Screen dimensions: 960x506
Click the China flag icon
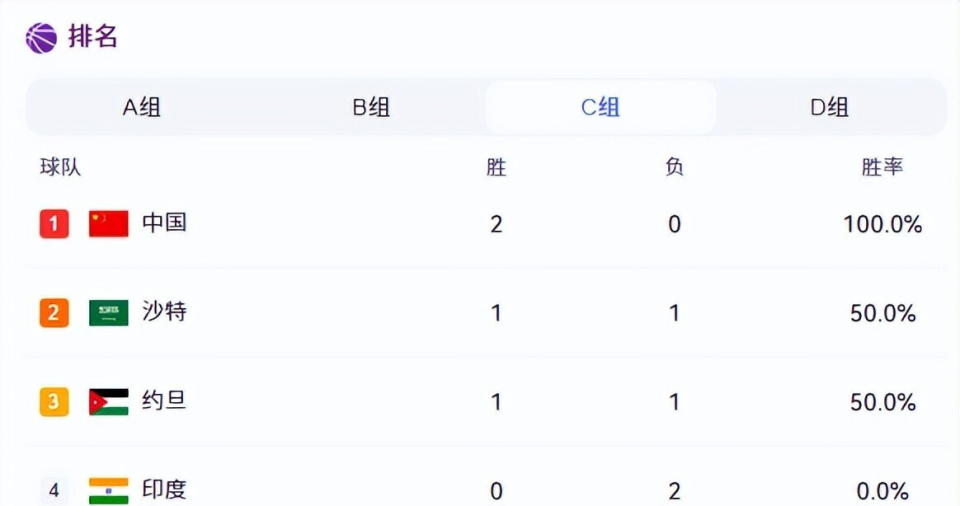(x=108, y=224)
